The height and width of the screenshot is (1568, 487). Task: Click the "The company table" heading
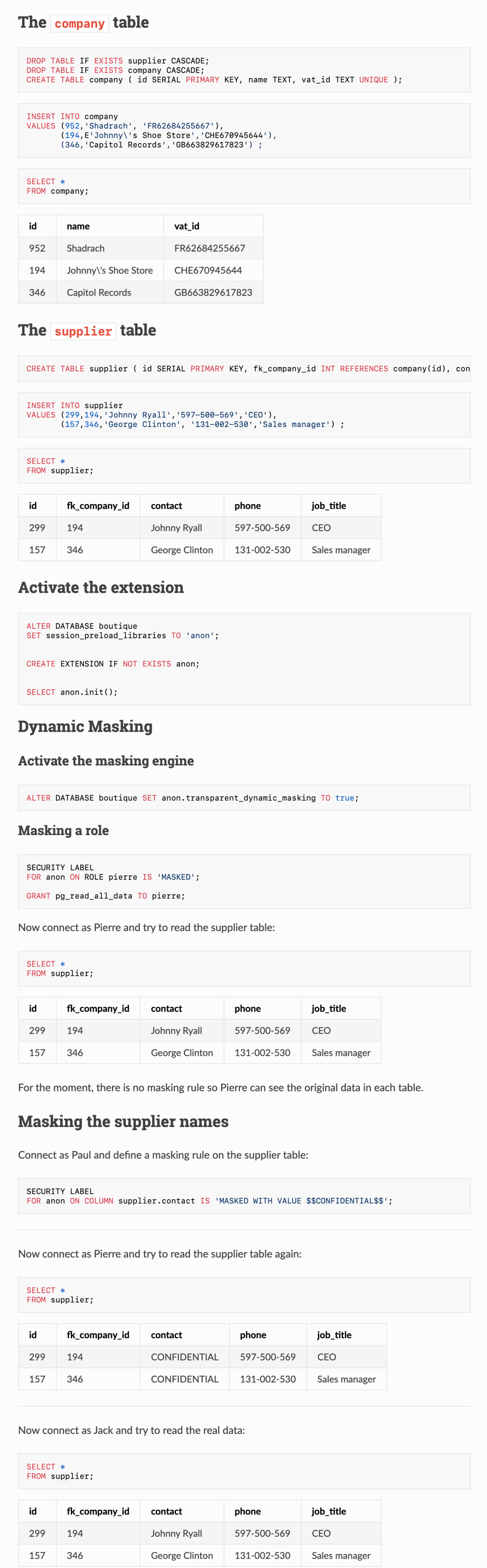(x=83, y=23)
